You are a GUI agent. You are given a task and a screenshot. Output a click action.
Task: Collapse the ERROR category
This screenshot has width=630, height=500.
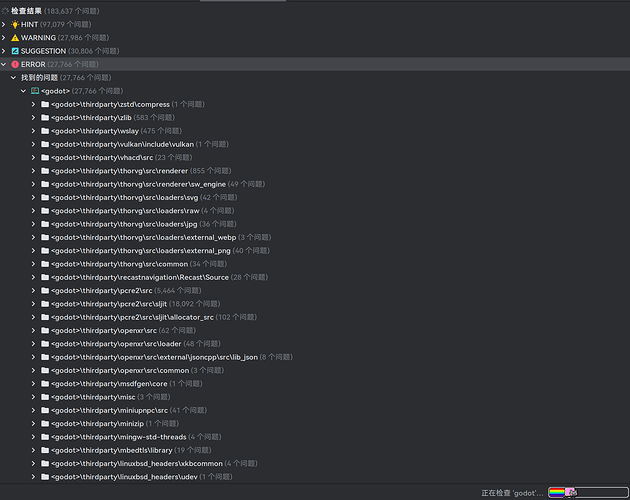point(4,64)
